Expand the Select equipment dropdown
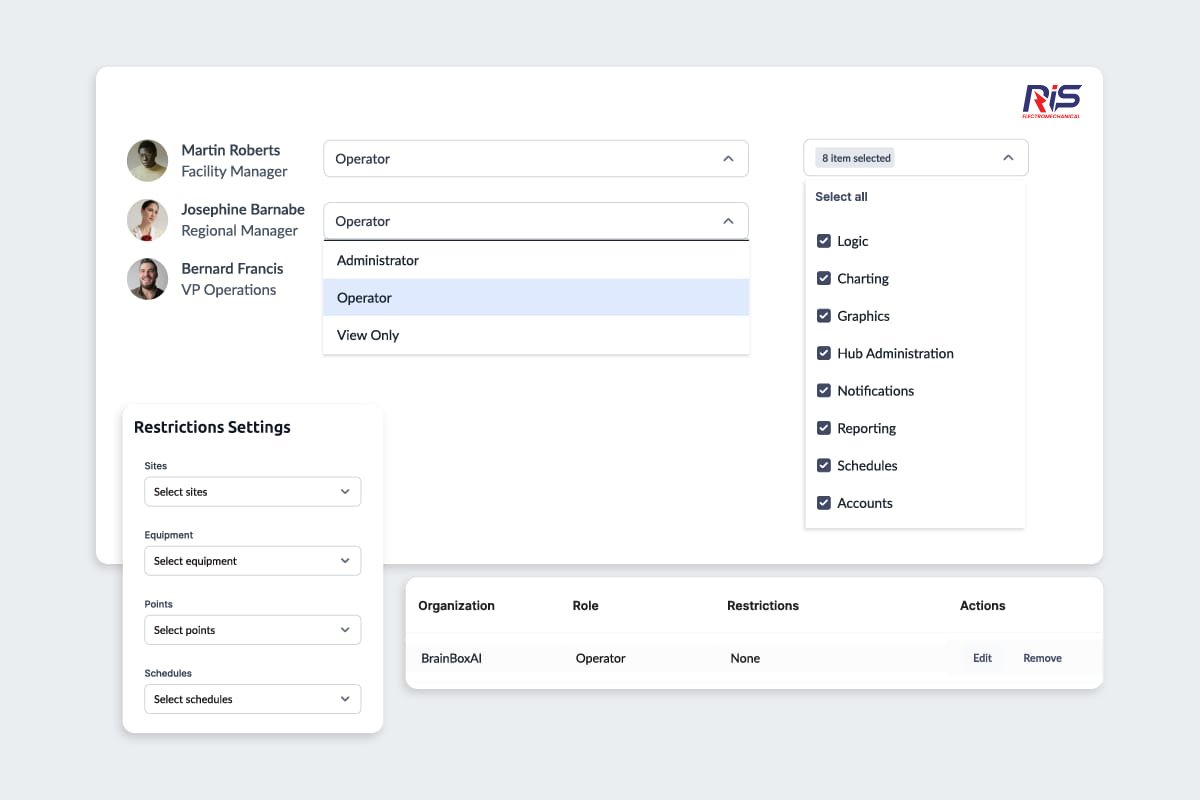The image size is (1200, 800). 252,561
